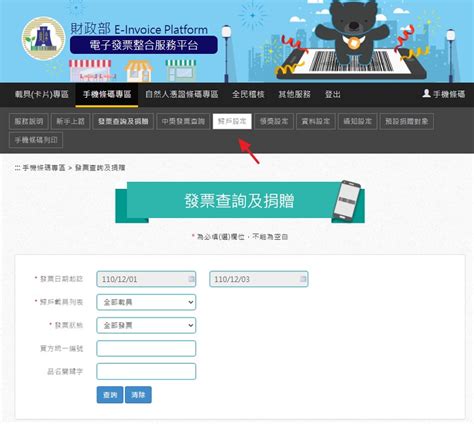The height and width of the screenshot is (424, 474).
Task: Click the Ministry of Finance logo
Action: tap(43, 38)
